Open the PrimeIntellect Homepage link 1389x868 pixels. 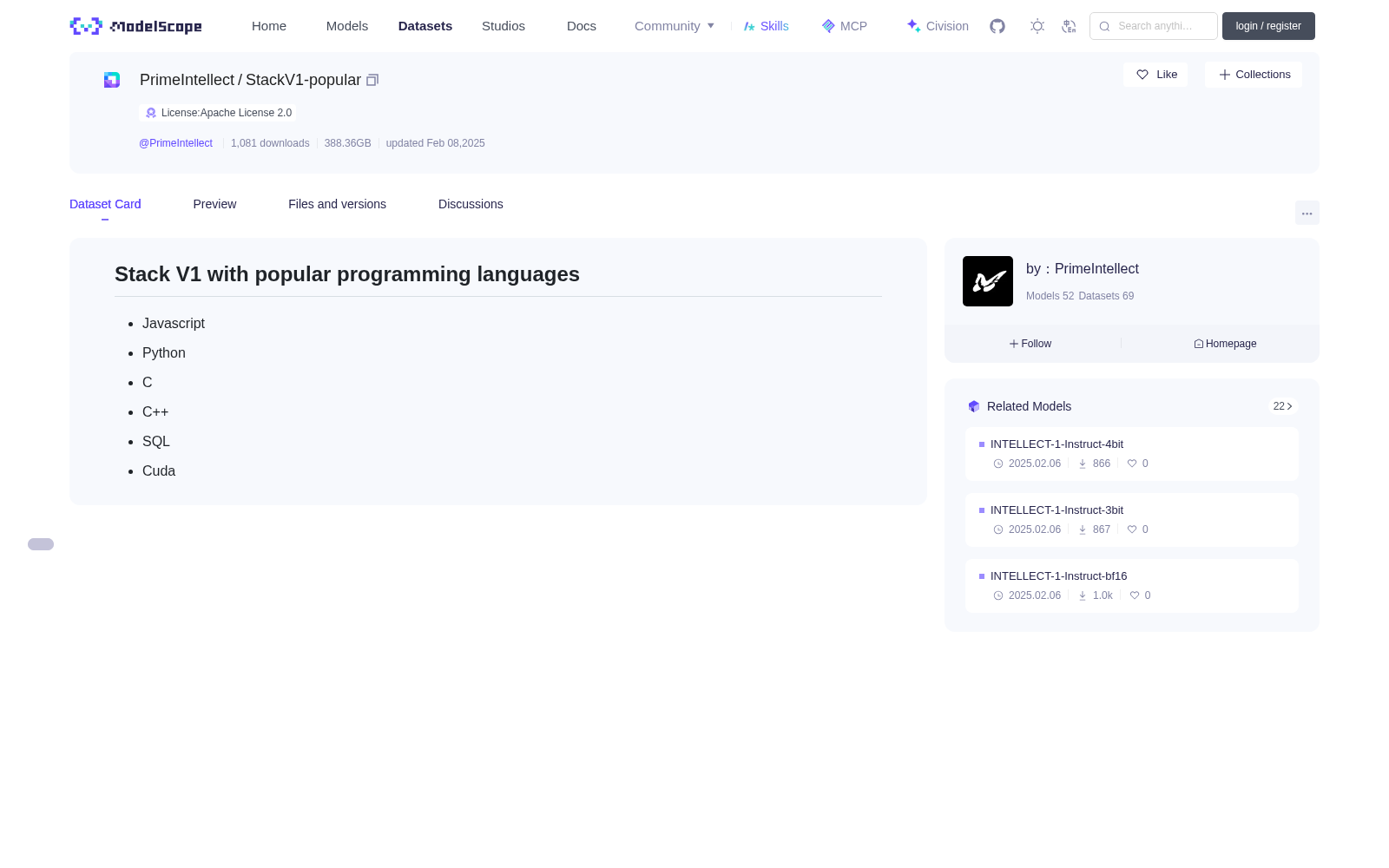[x=1225, y=344]
